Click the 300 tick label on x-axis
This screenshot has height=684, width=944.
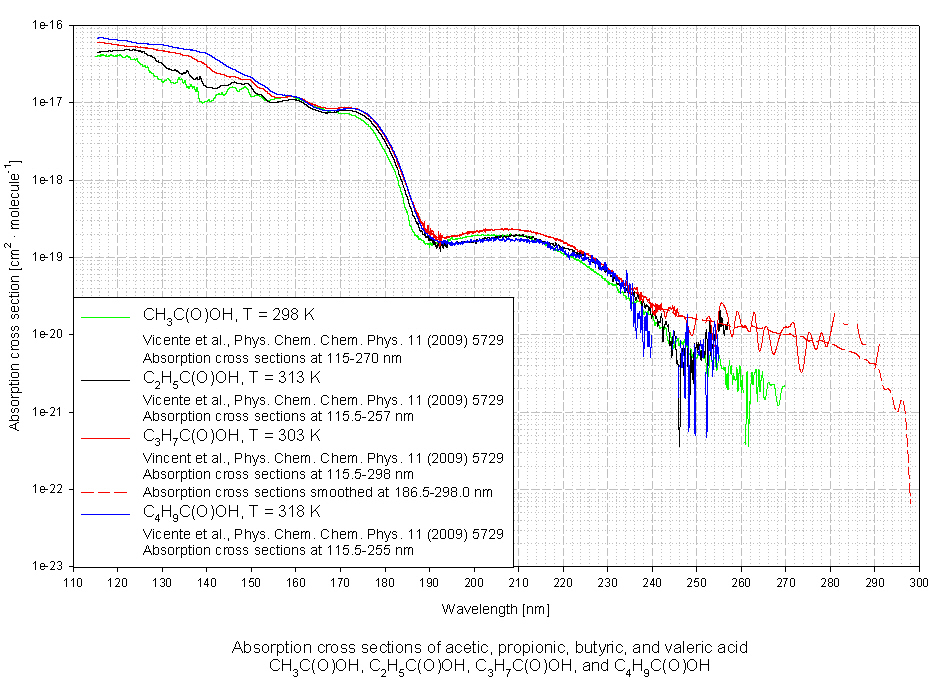(x=919, y=583)
